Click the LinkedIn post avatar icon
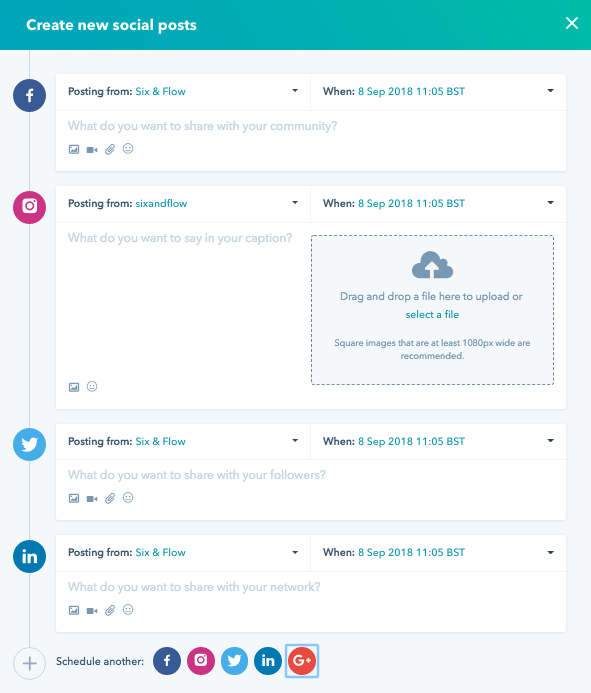Screen dimensions: 591x693 coord(29,556)
